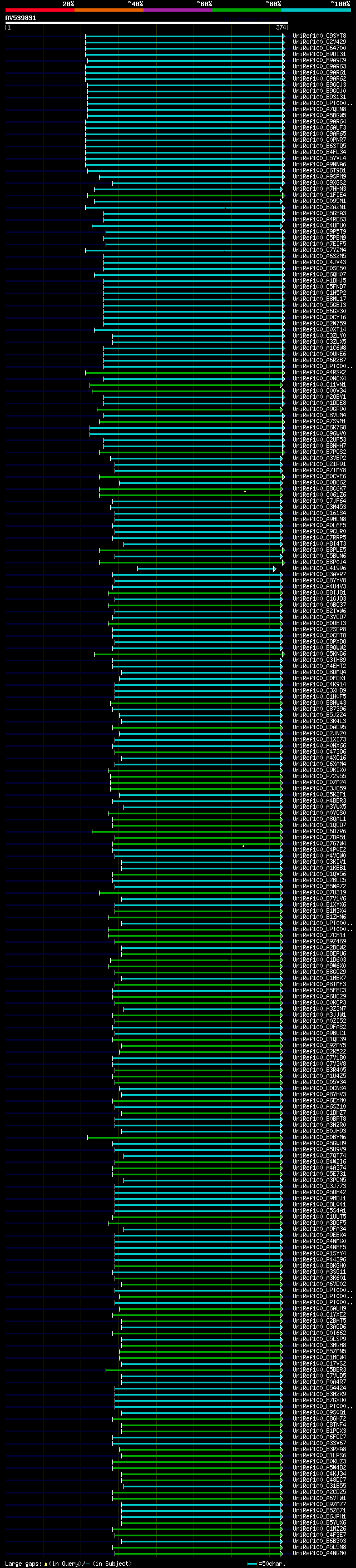Click the UniRef100_A9HLN8 entry
This screenshot has width=356, height=1568.
coord(319,519)
